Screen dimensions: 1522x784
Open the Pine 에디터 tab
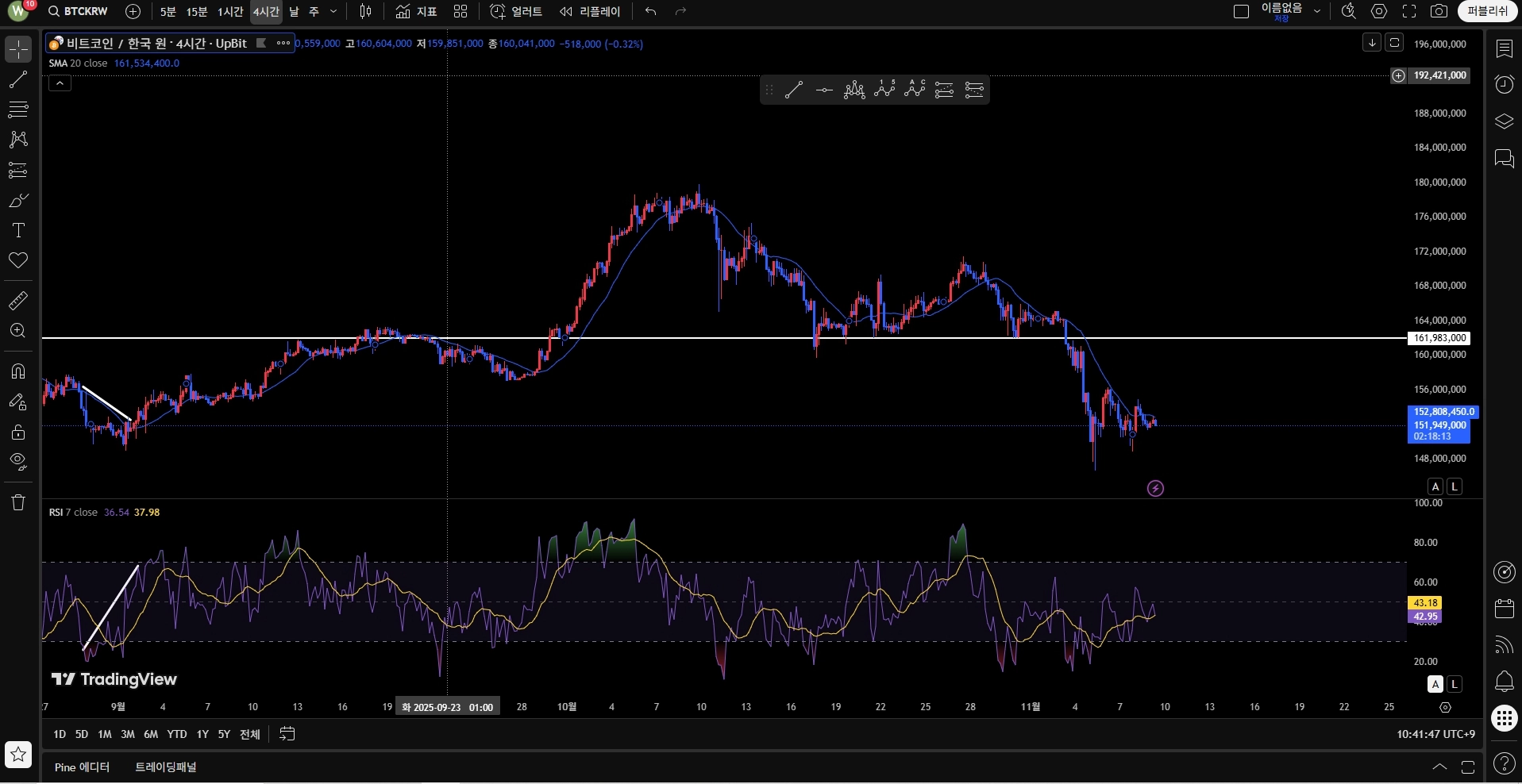82,767
